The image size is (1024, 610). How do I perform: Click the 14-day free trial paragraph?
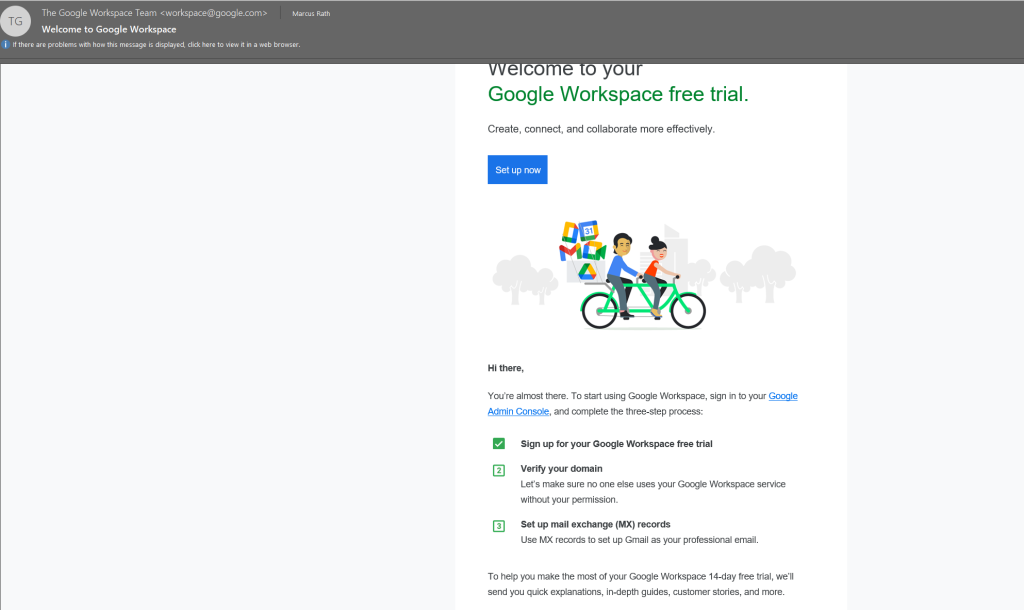click(x=641, y=585)
